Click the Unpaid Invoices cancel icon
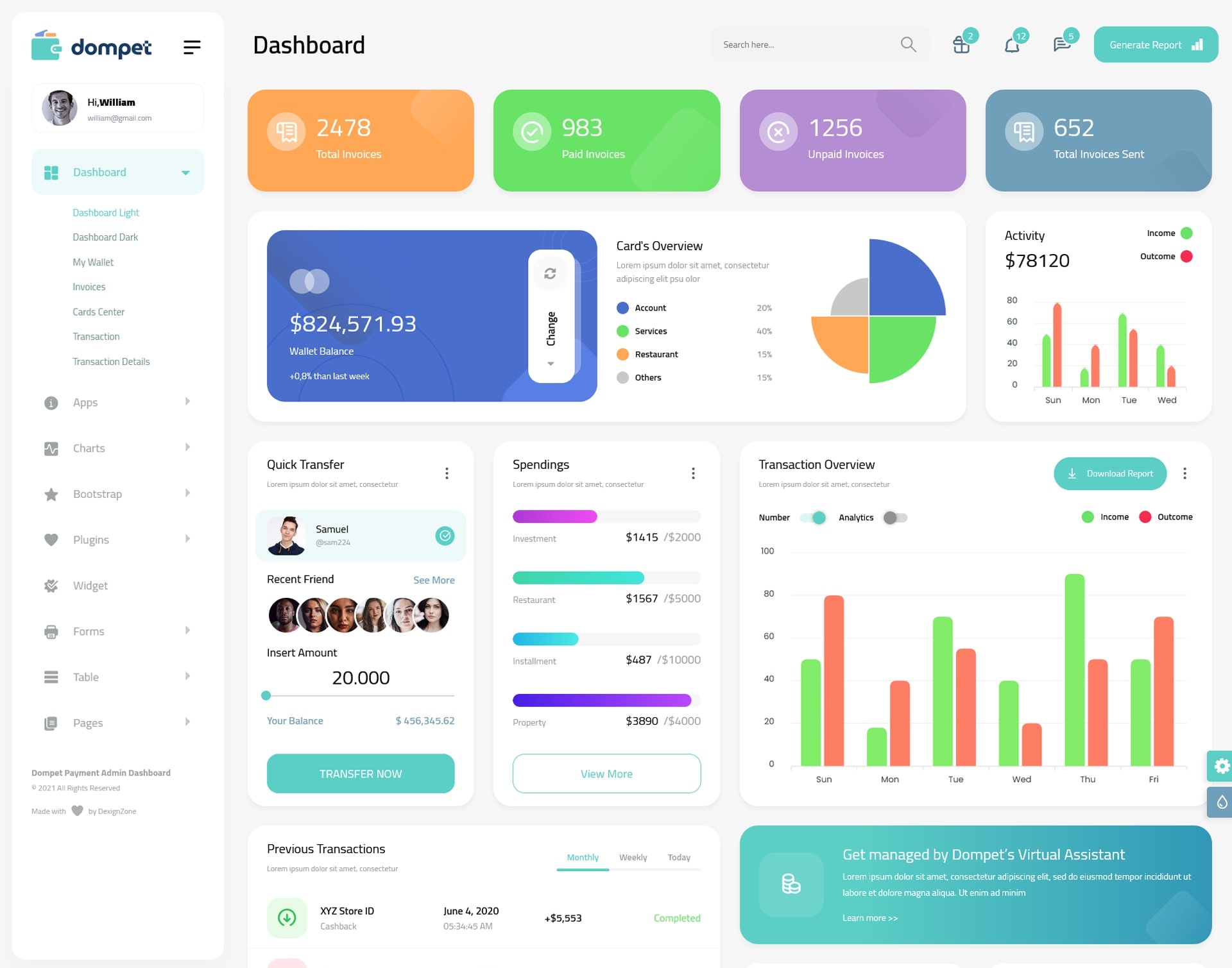The height and width of the screenshot is (968, 1232). point(778,129)
